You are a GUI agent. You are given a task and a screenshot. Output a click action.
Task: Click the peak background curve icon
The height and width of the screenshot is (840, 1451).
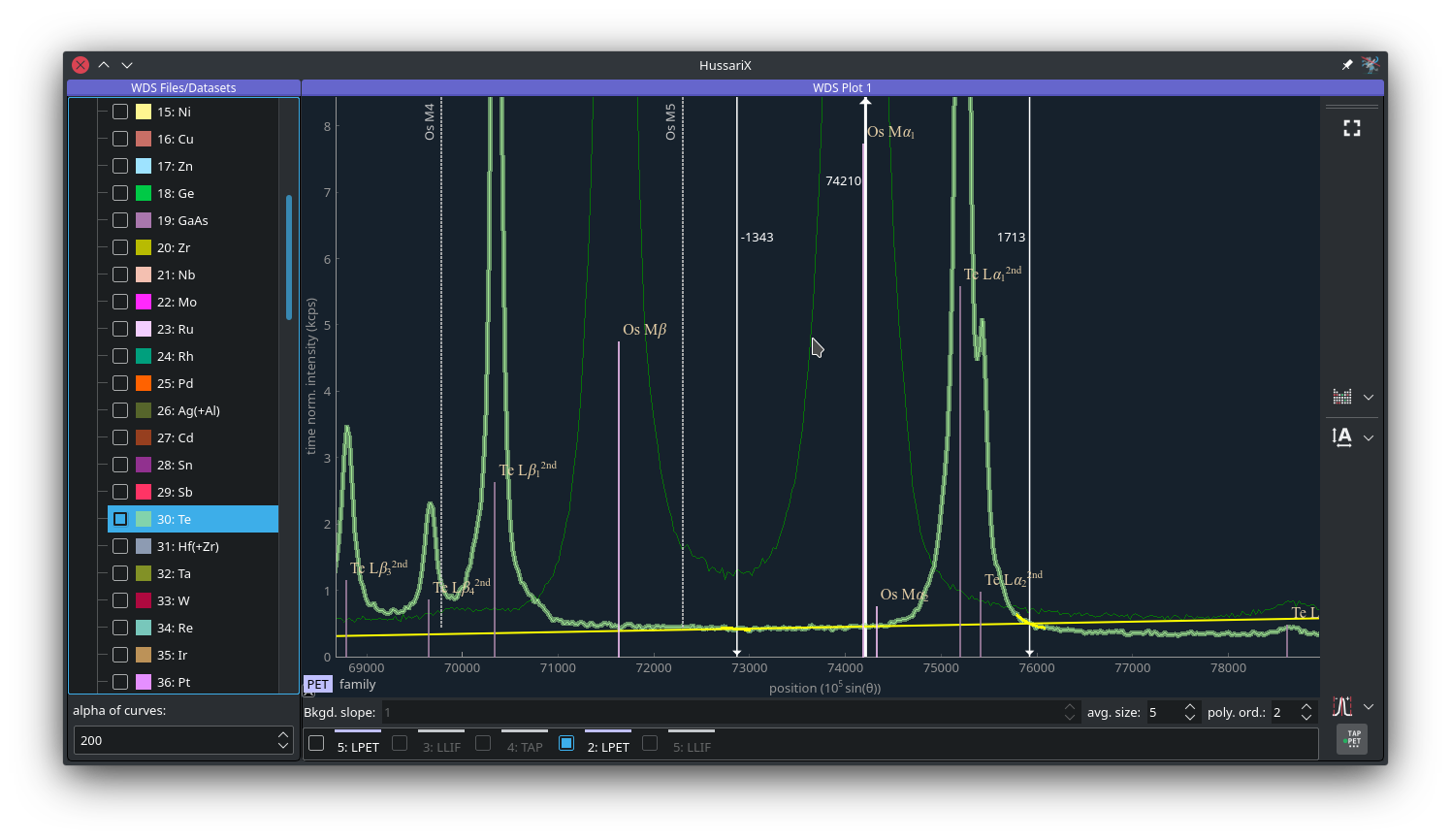tap(1342, 706)
